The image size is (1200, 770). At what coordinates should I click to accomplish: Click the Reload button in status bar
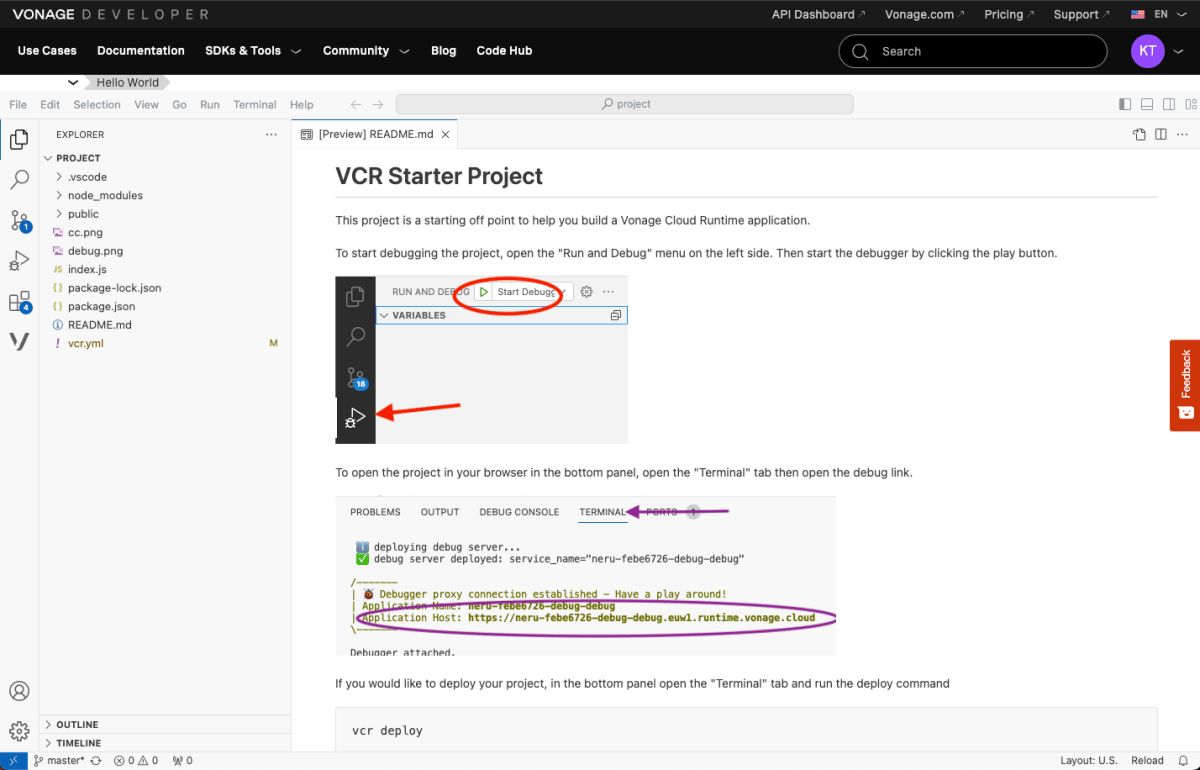tap(1147, 761)
